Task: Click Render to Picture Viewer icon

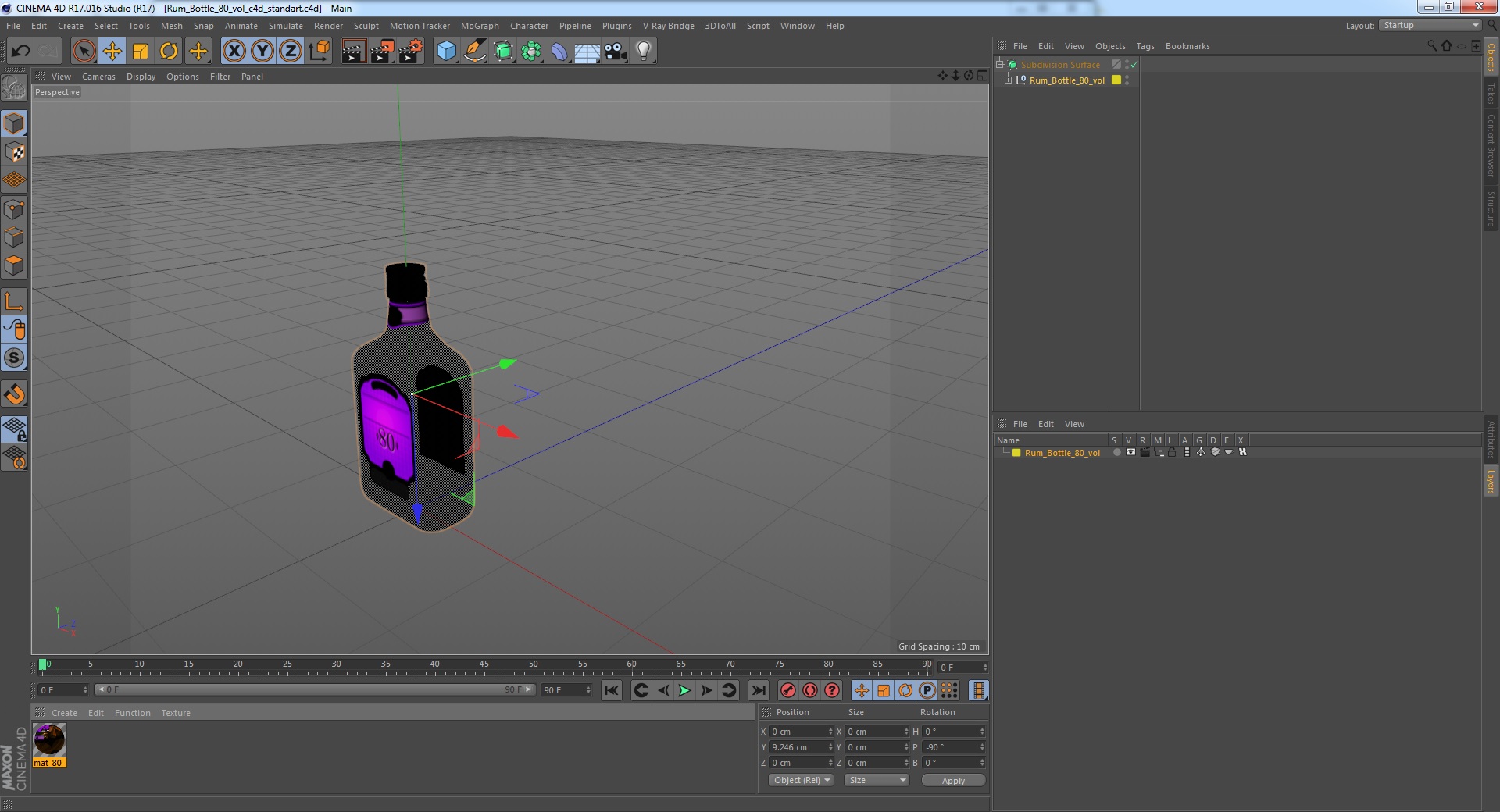Action: tap(382, 52)
